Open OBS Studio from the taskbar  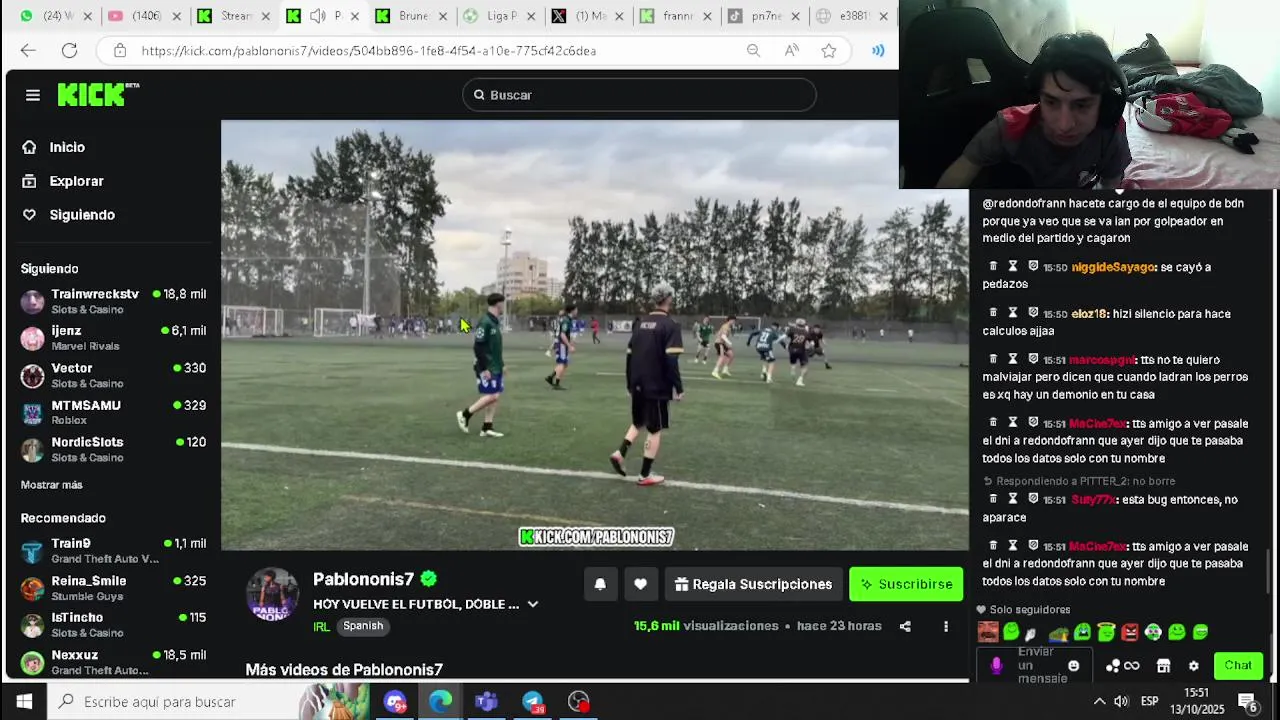click(578, 702)
